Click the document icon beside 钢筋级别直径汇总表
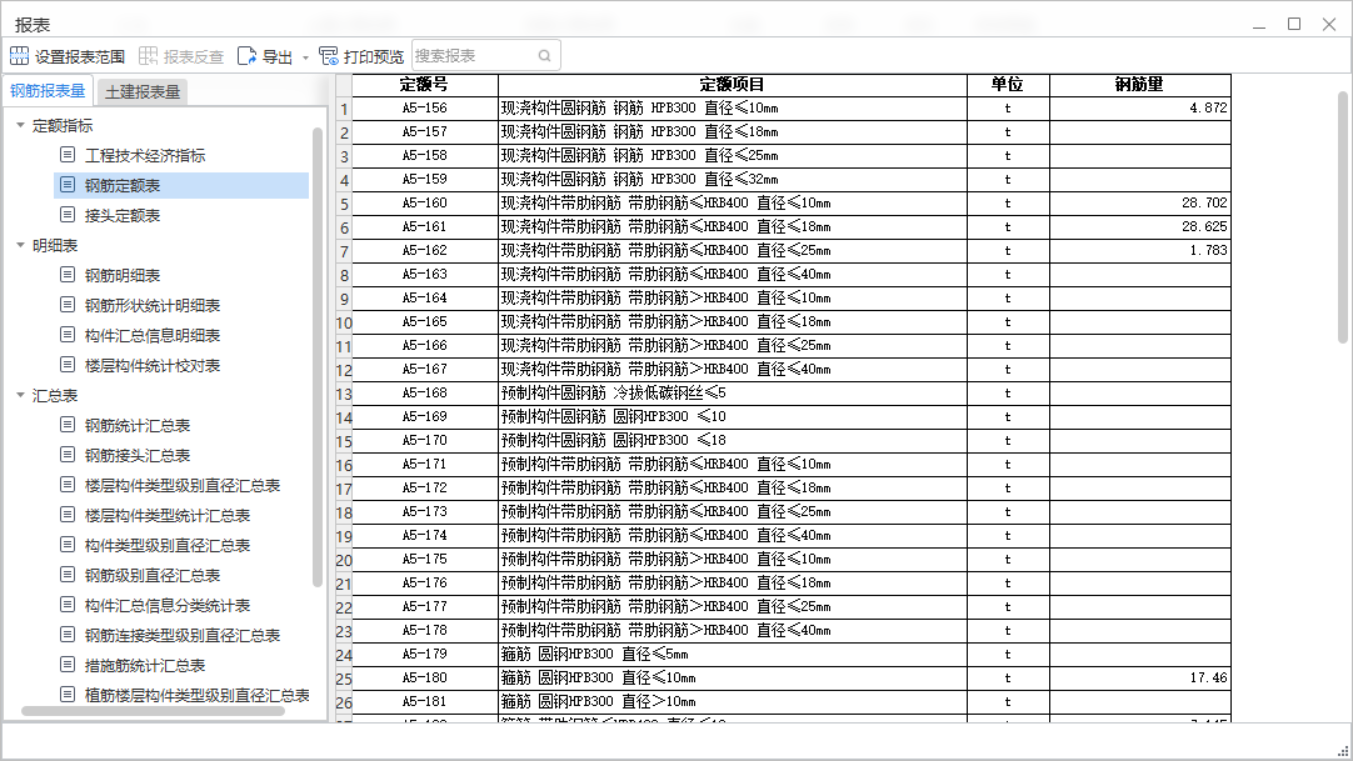The width and height of the screenshot is (1353, 761). [x=67, y=575]
